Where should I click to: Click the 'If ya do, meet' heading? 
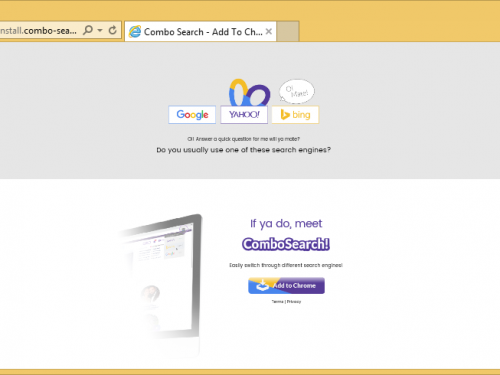pos(286,224)
